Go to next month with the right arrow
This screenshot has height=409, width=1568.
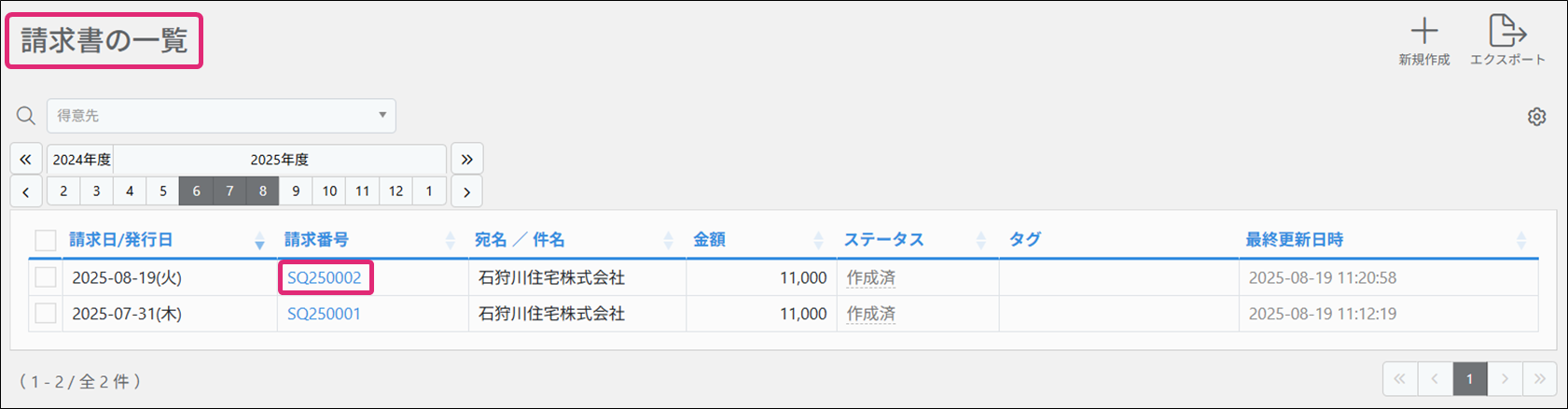(466, 191)
